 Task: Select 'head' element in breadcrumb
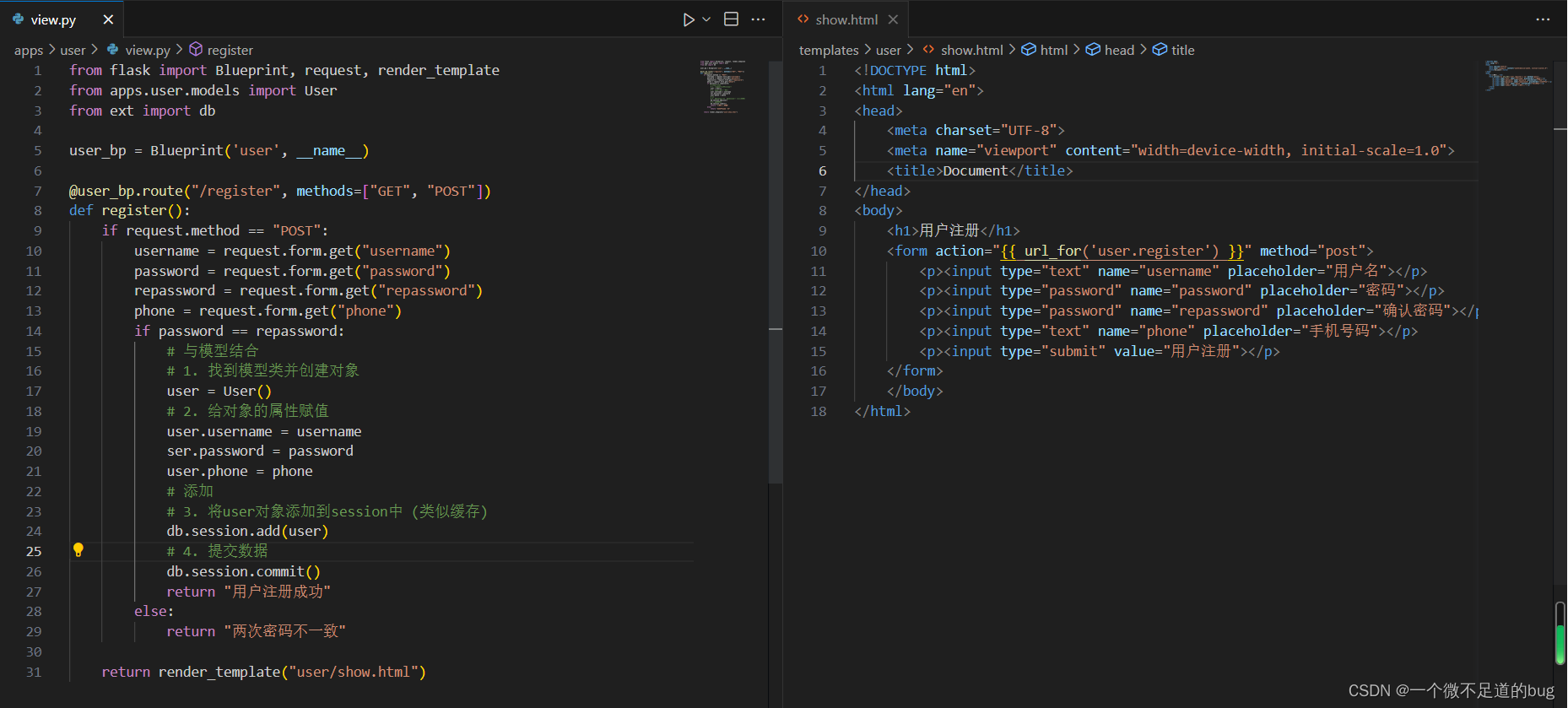[x=1119, y=51]
